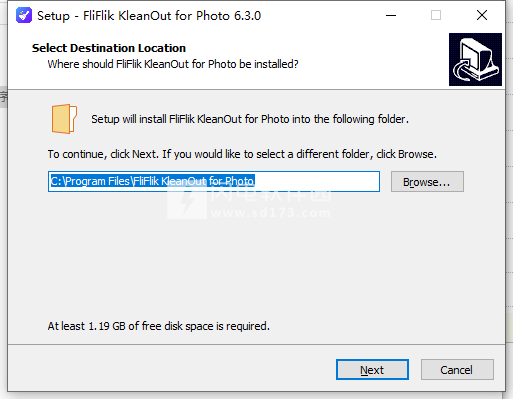Click the setup wizard computer image
This screenshot has height=399, width=513.
[475, 59]
